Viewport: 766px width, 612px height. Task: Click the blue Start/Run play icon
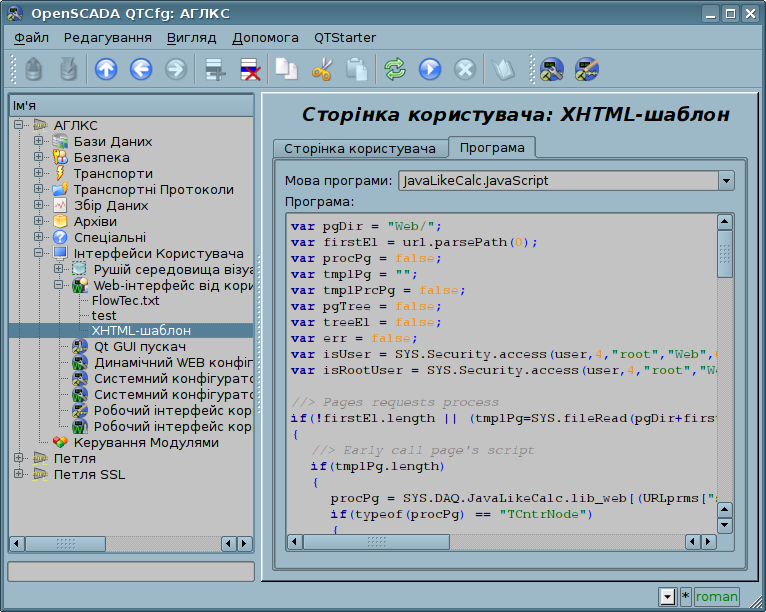coord(430,69)
